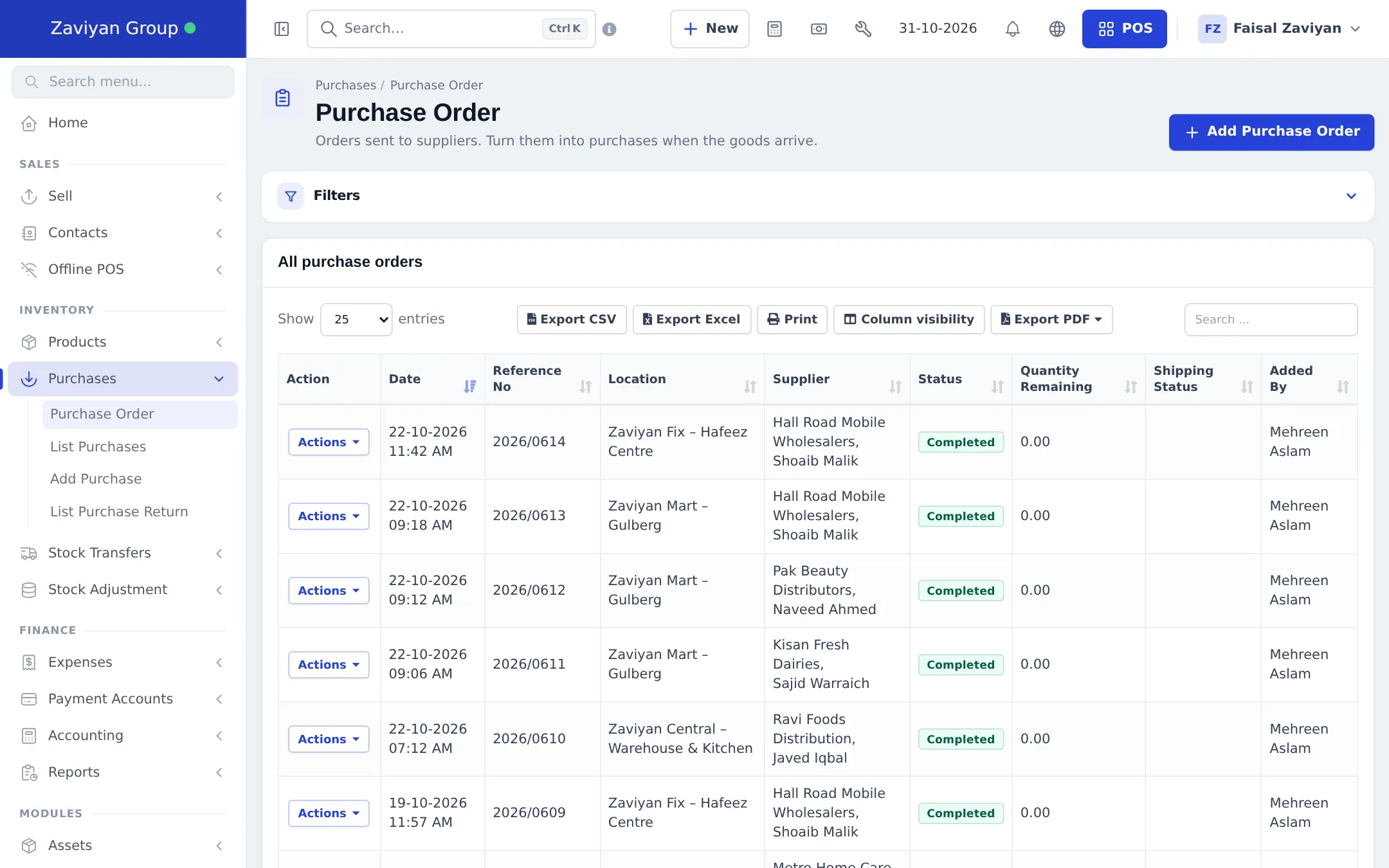Click the Print button

[x=792, y=320]
